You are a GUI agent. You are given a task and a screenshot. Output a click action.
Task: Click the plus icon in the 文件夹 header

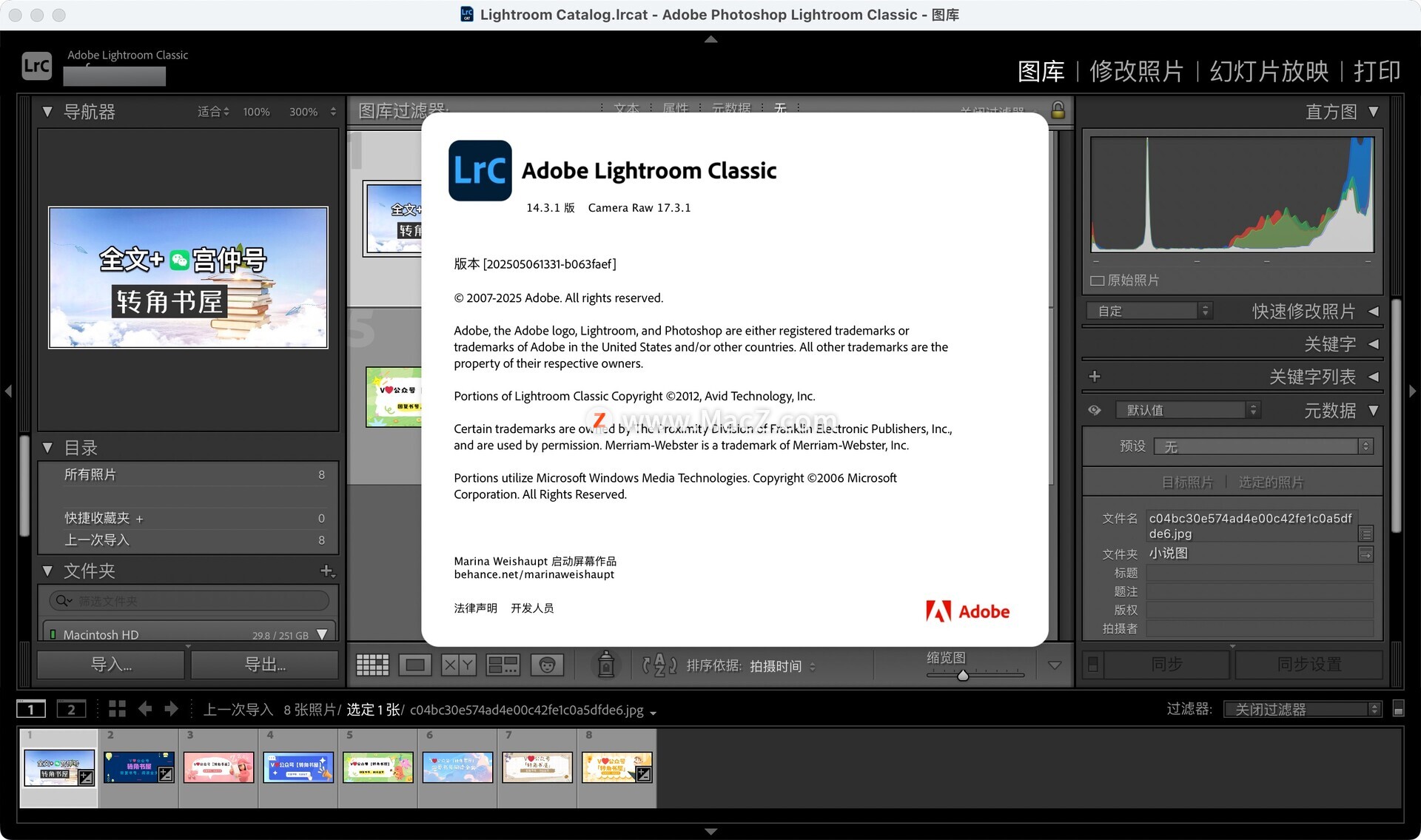point(327,571)
